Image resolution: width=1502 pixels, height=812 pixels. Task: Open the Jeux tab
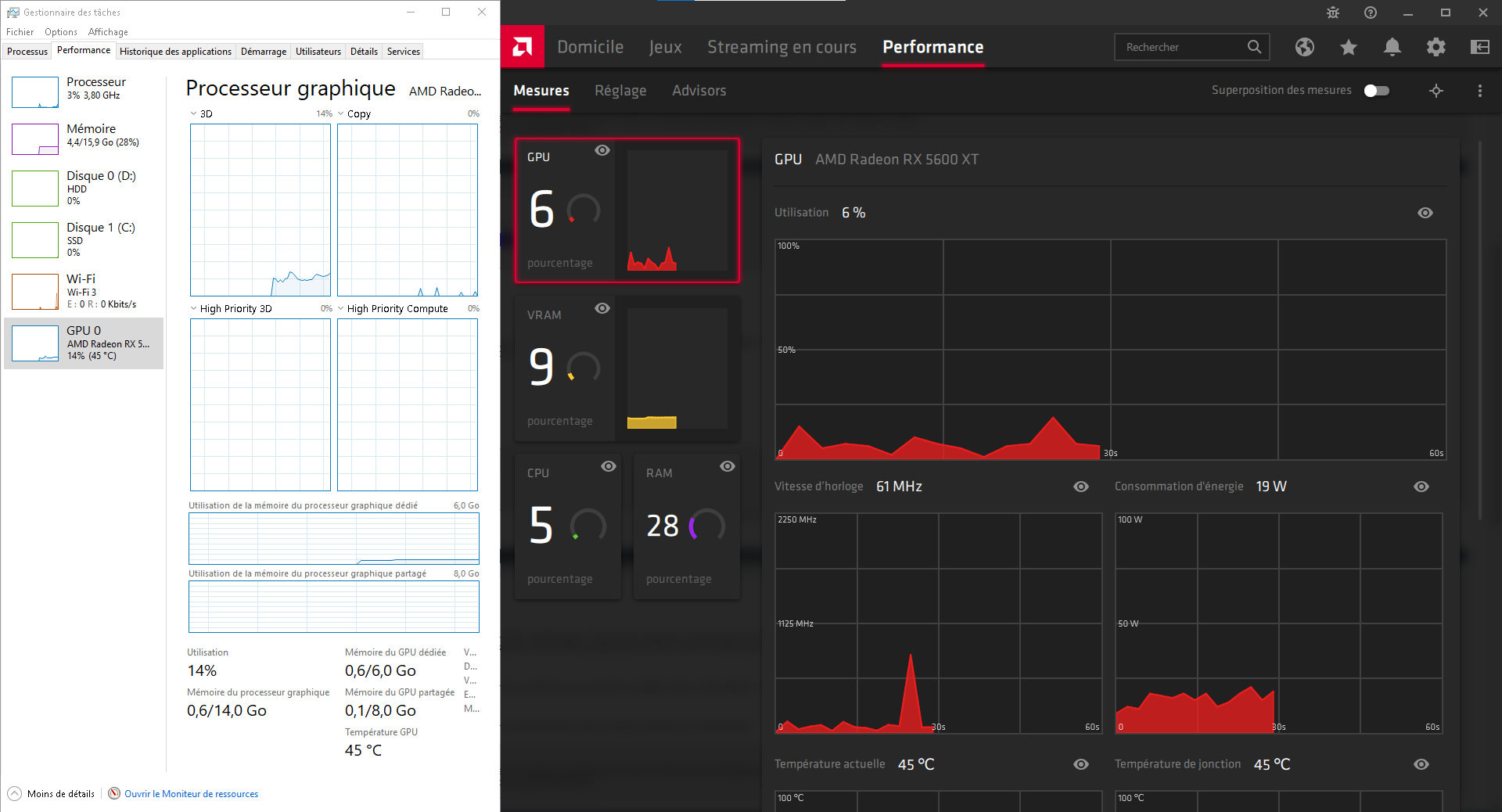pos(666,47)
